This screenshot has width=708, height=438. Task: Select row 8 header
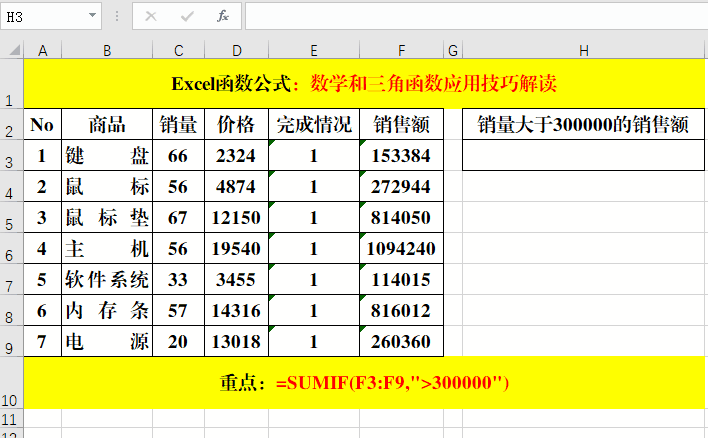pos(12,310)
